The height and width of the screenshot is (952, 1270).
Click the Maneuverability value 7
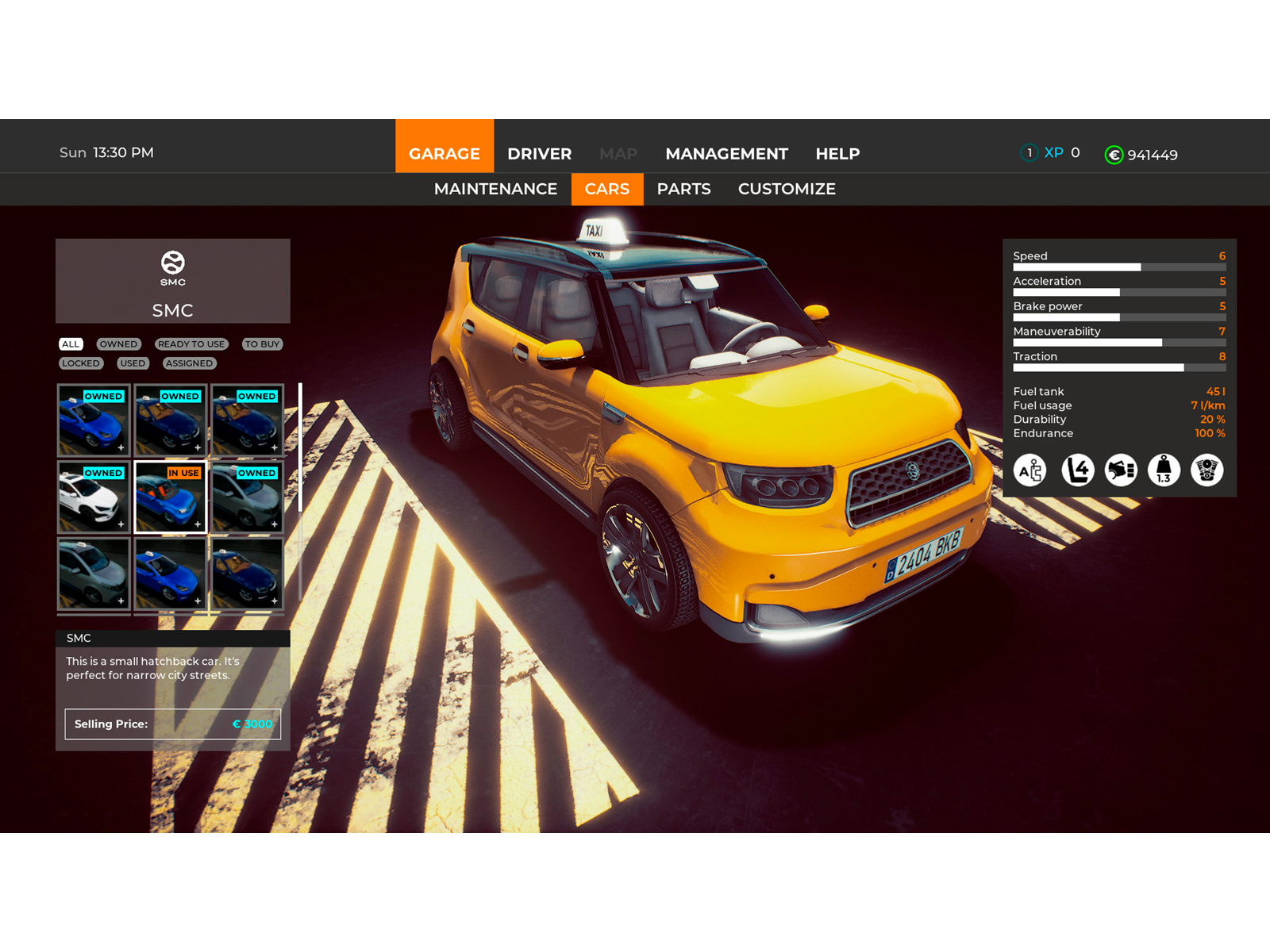[1222, 332]
